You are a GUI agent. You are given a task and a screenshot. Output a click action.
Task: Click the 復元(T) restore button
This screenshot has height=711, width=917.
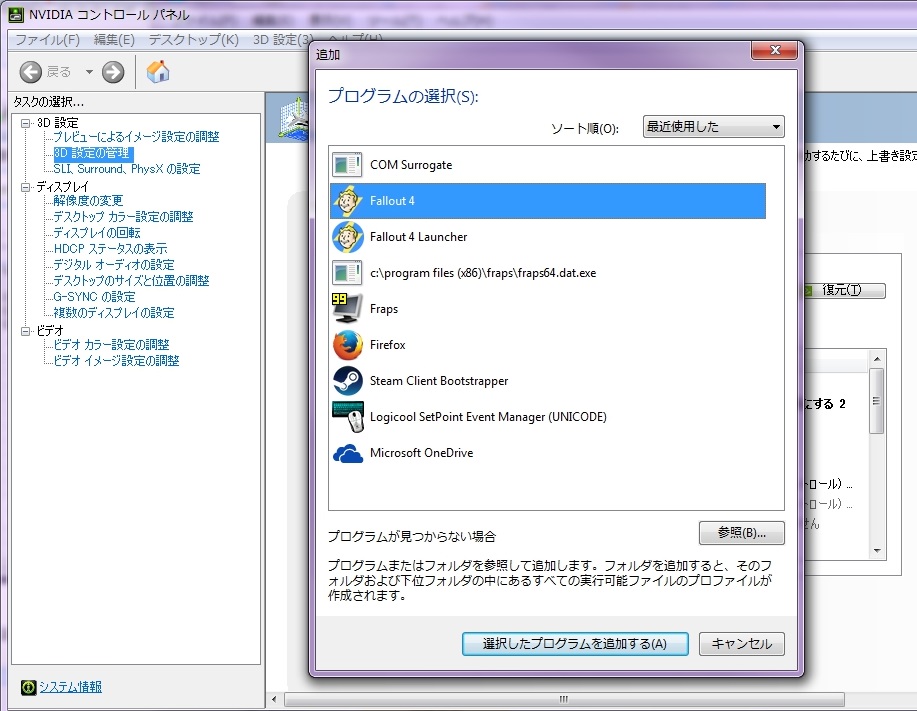(x=843, y=290)
